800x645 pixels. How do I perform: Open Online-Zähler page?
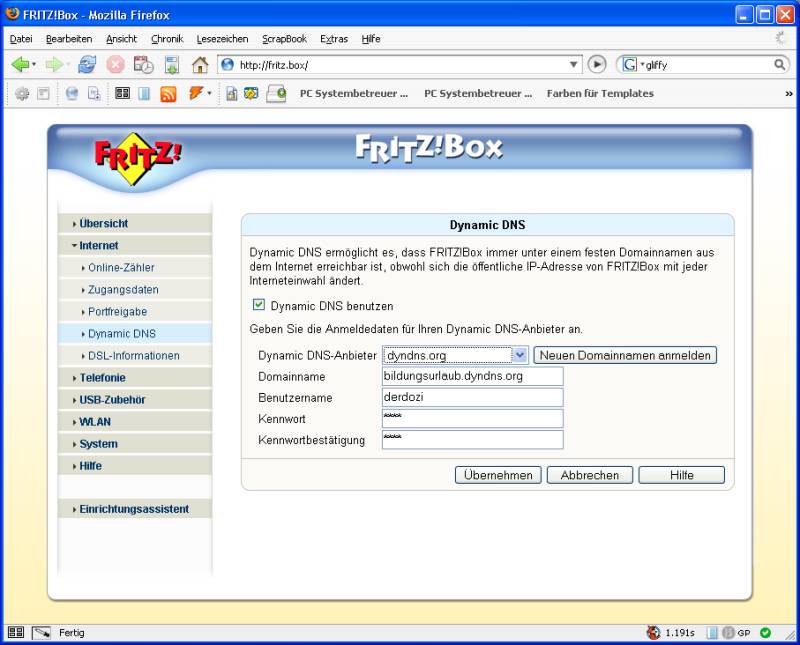point(135,267)
